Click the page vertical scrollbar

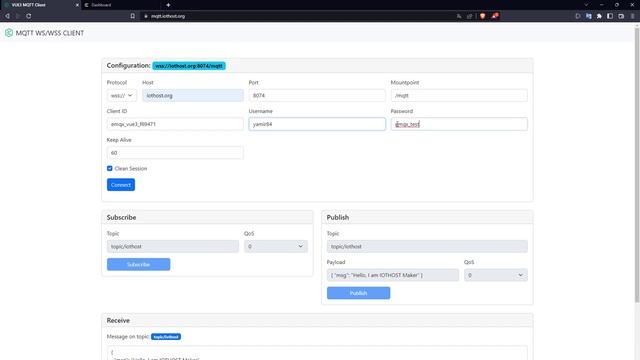[x=637, y=165]
